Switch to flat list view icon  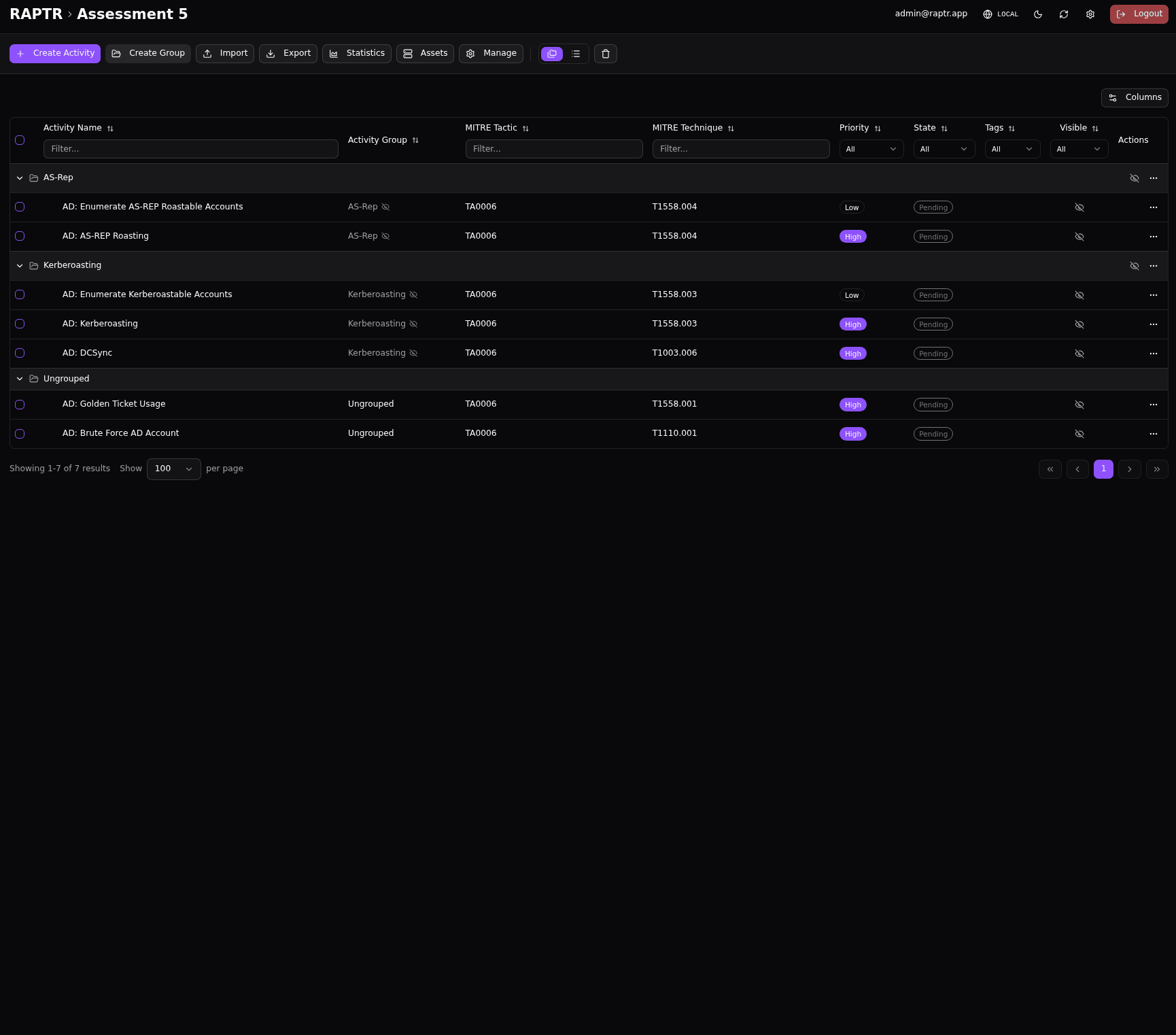[576, 54]
